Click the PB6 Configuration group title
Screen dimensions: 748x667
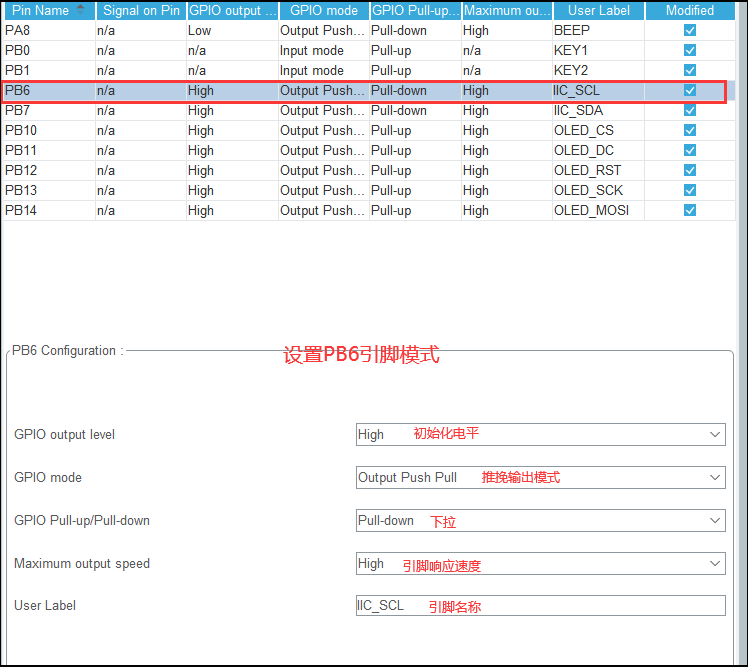click(68, 351)
